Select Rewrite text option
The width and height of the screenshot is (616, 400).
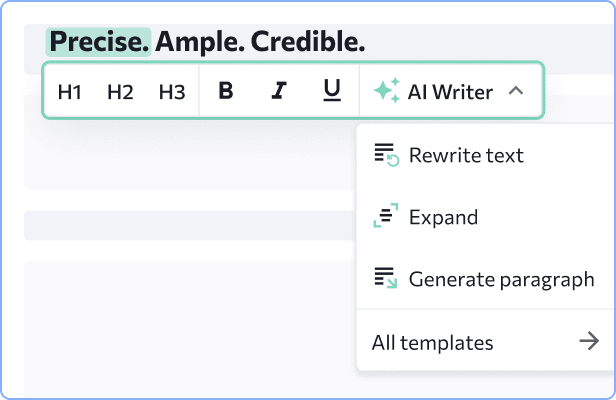click(485, 155)
